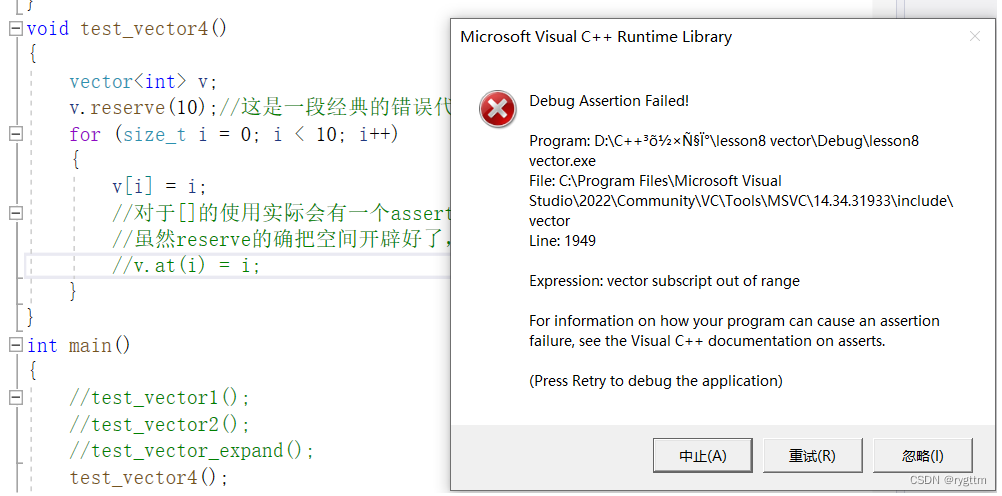Click the test_vector4() call in main
The width and height of the screenshot is (1002, 496).
pyautogui.click(x=149, y=477)
